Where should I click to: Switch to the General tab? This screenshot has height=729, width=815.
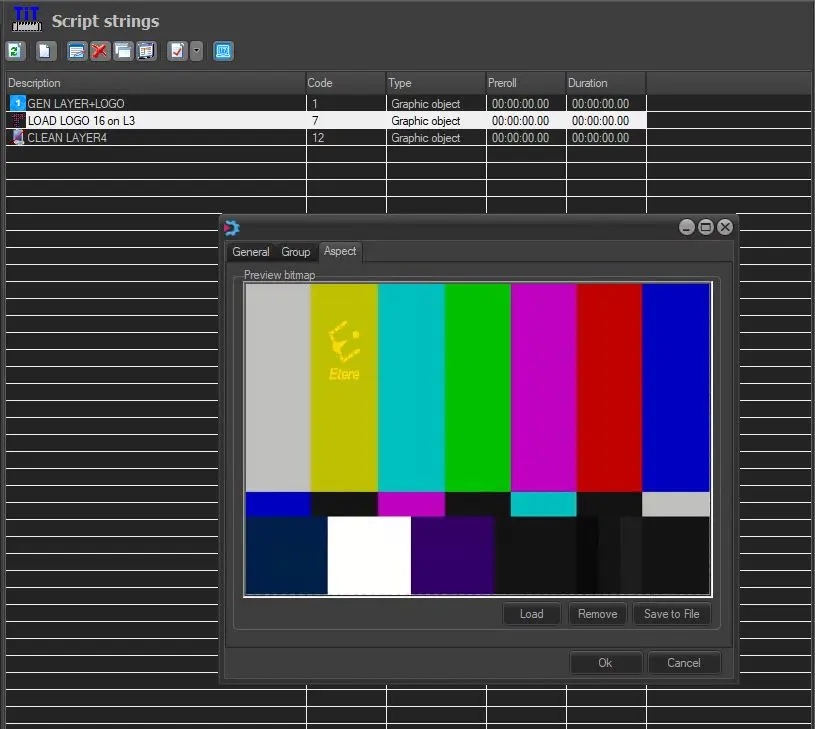[251, 252]
